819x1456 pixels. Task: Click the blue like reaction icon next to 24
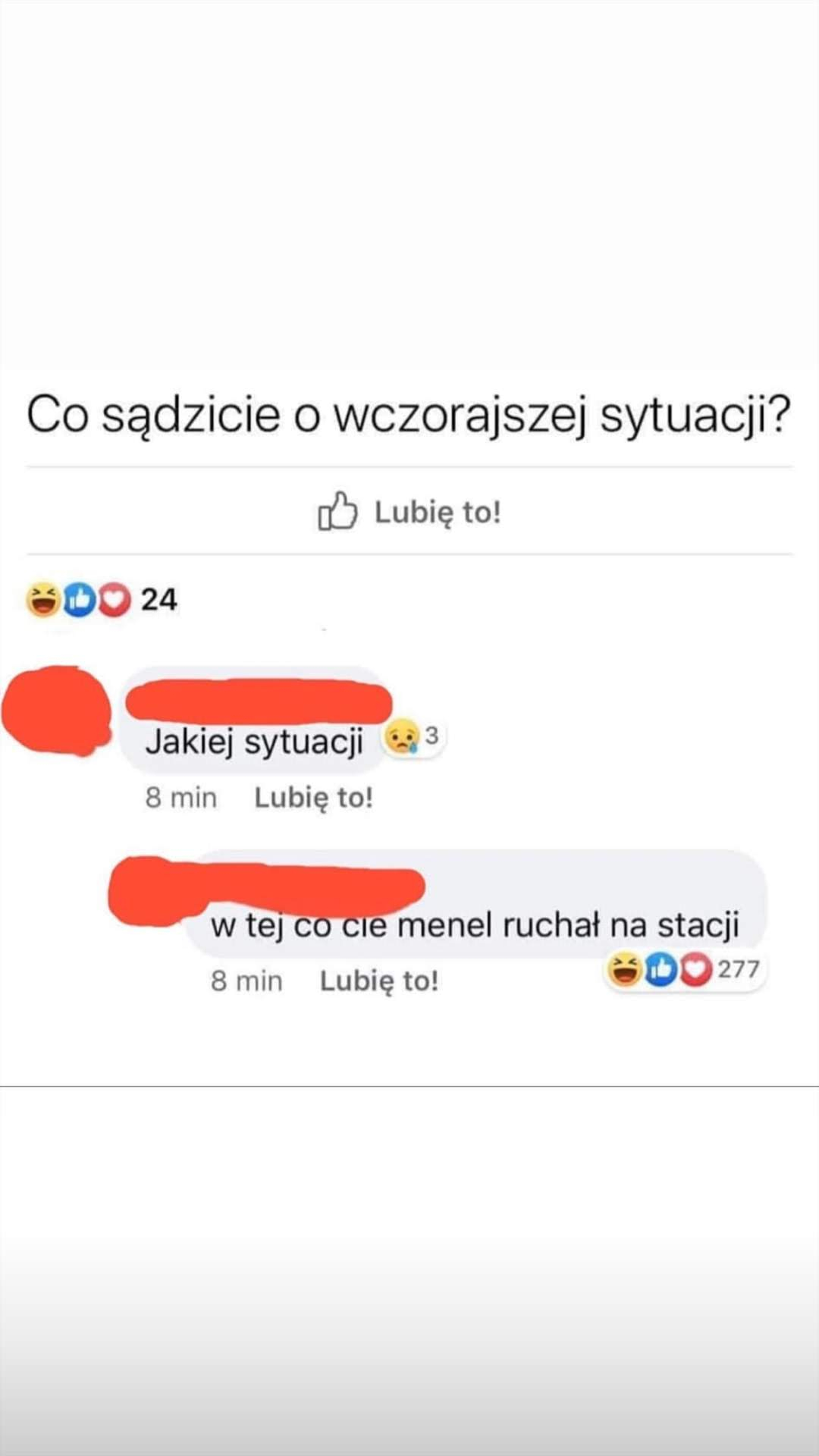(x=79, y=600)
